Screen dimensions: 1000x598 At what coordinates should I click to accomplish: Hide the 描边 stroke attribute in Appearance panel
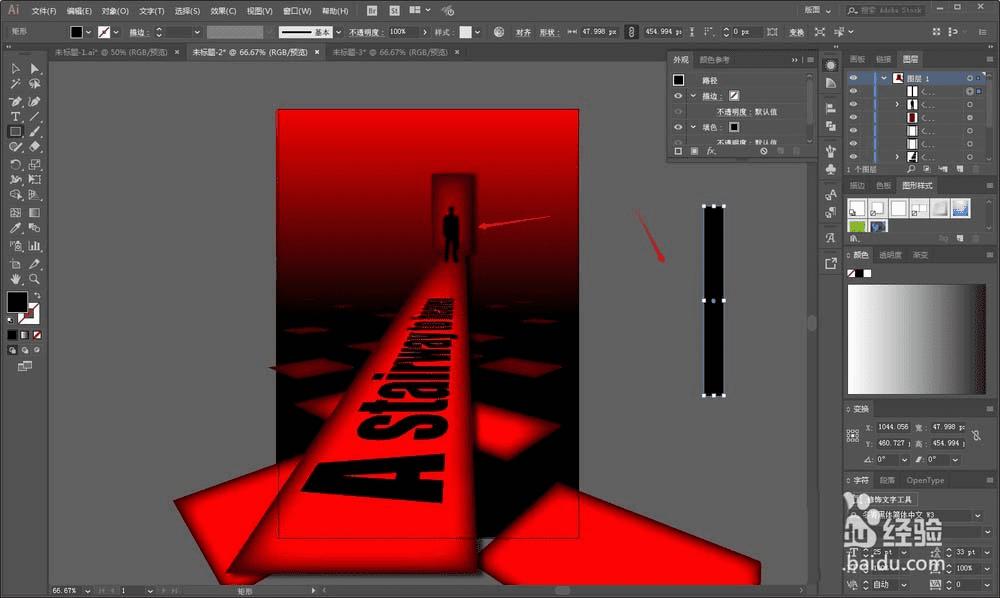pos(678,95)
